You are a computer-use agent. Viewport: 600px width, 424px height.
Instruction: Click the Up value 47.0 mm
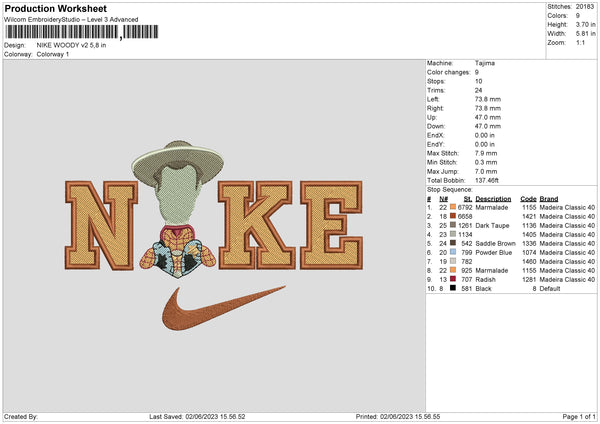click(488, 117)
